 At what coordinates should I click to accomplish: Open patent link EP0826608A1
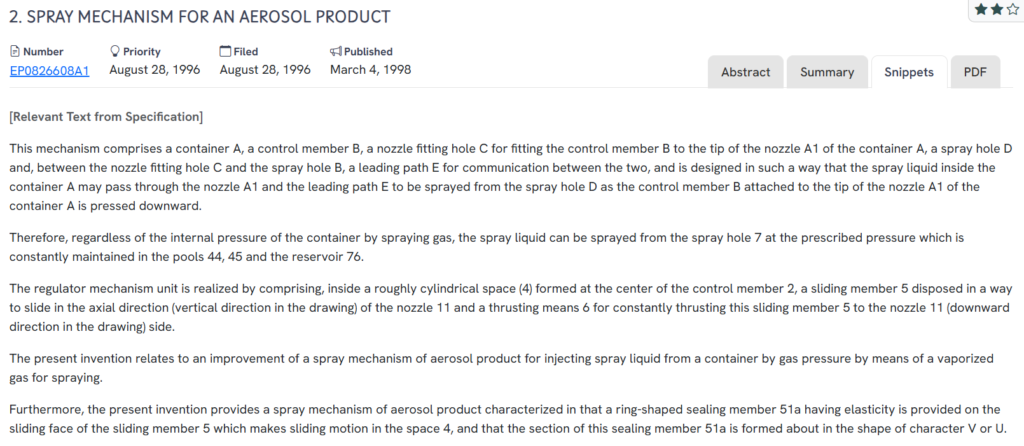49,70
